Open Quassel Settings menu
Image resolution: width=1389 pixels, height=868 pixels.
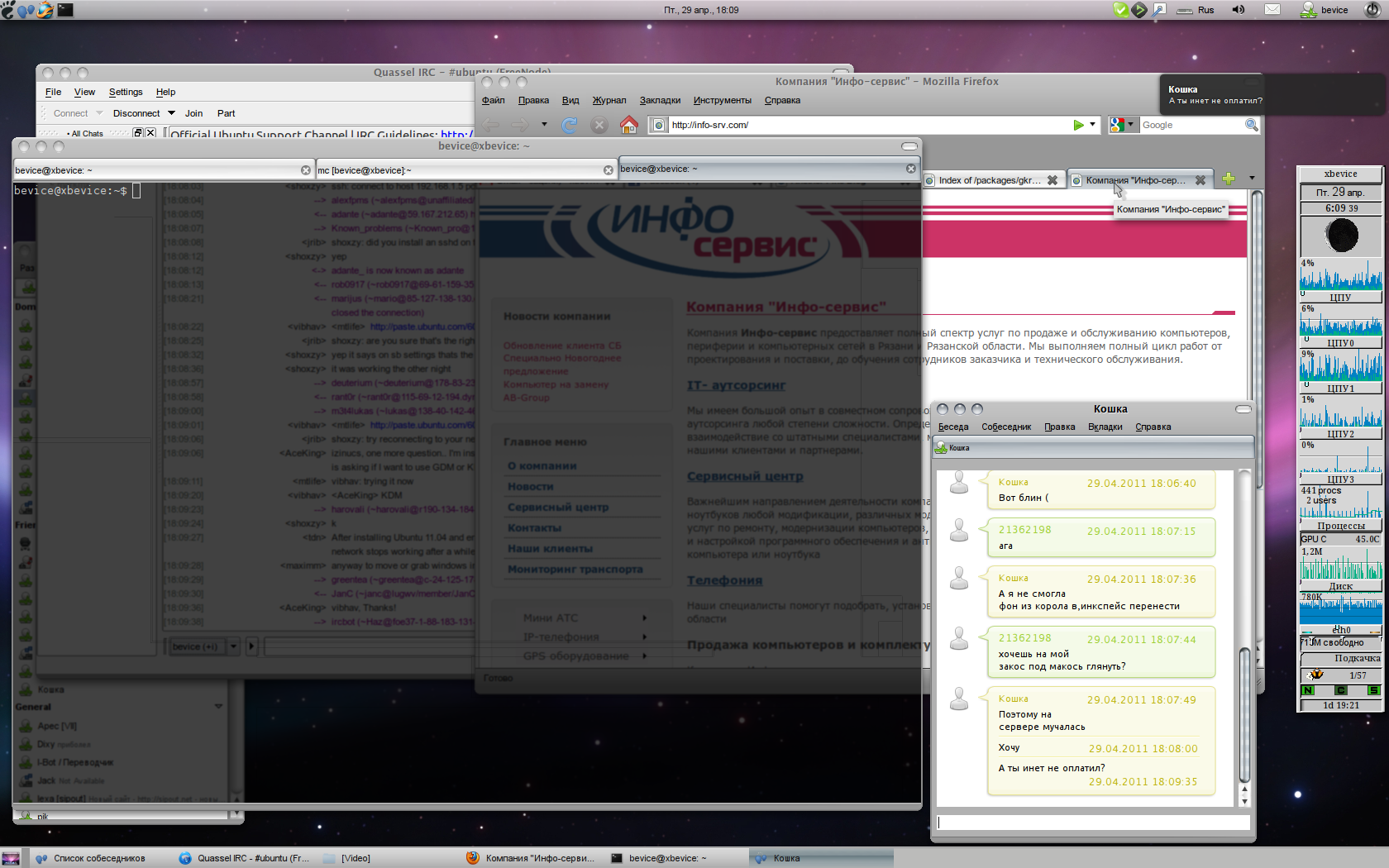tap(126, 92)
